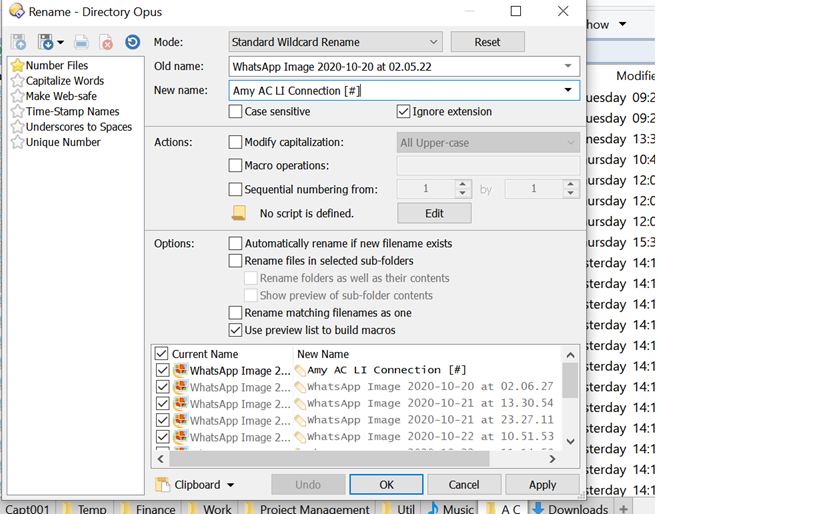
Task: Switch to the Temp folder tab
Action: [x=85, y=509]
